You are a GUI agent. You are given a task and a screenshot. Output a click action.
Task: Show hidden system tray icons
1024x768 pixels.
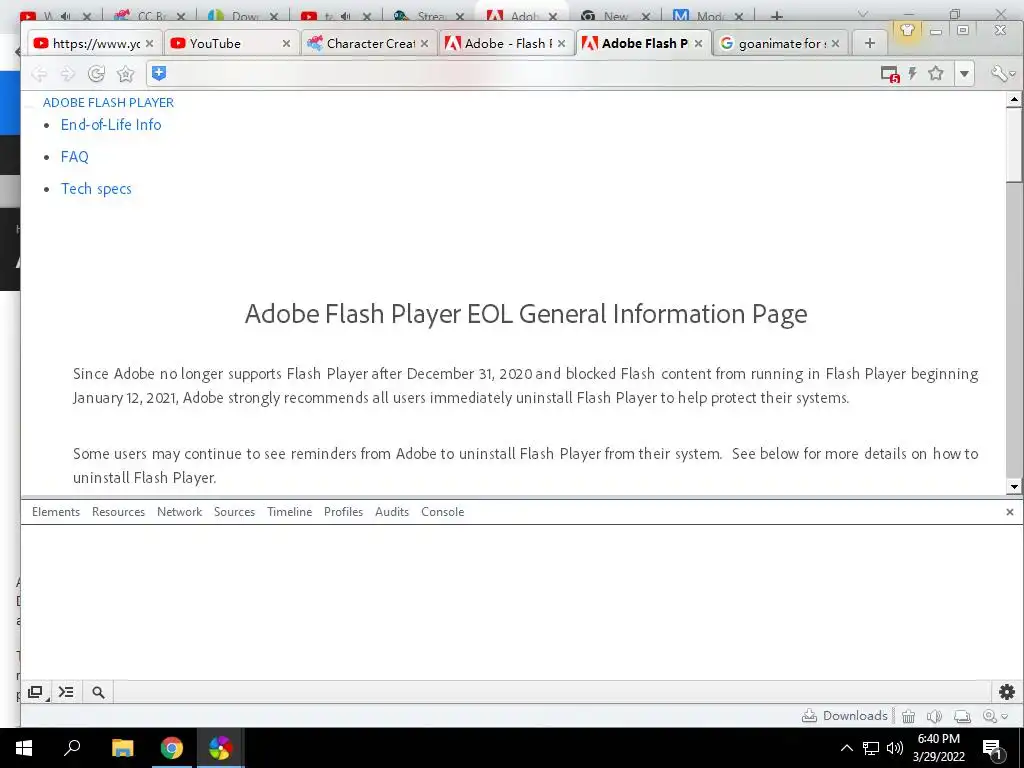point(846,748)
